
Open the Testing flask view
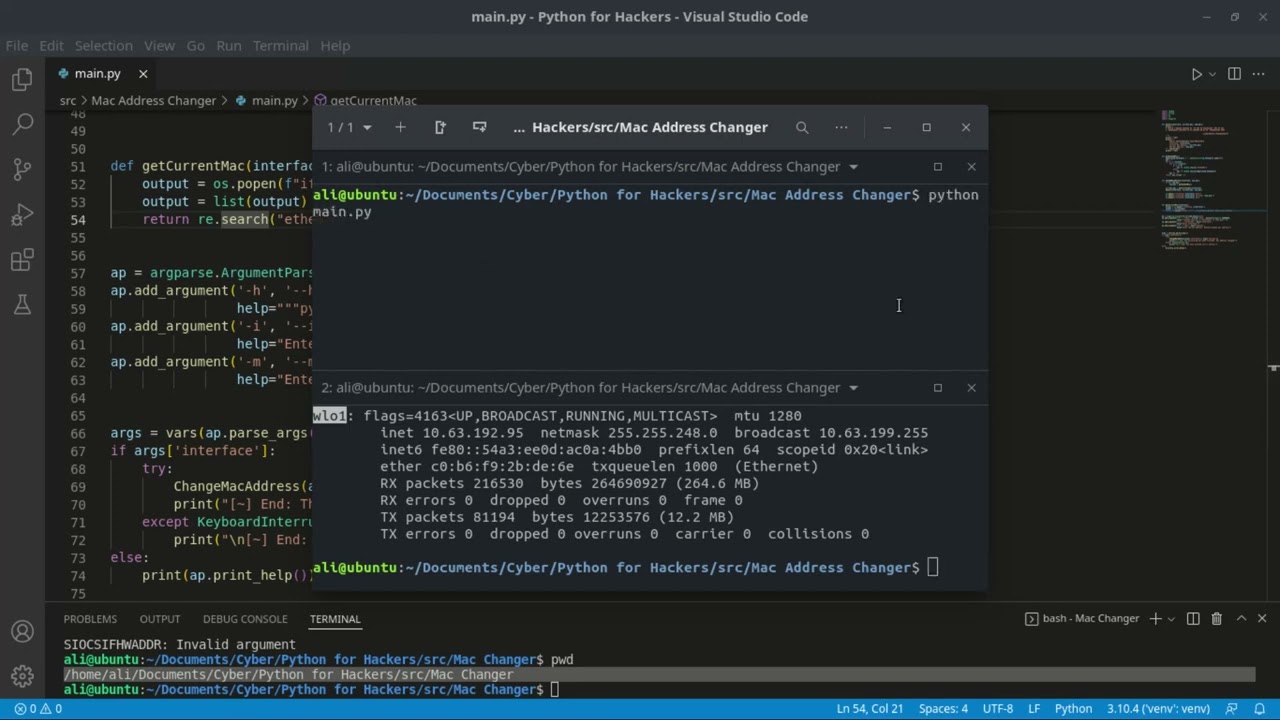coord(22,305)
